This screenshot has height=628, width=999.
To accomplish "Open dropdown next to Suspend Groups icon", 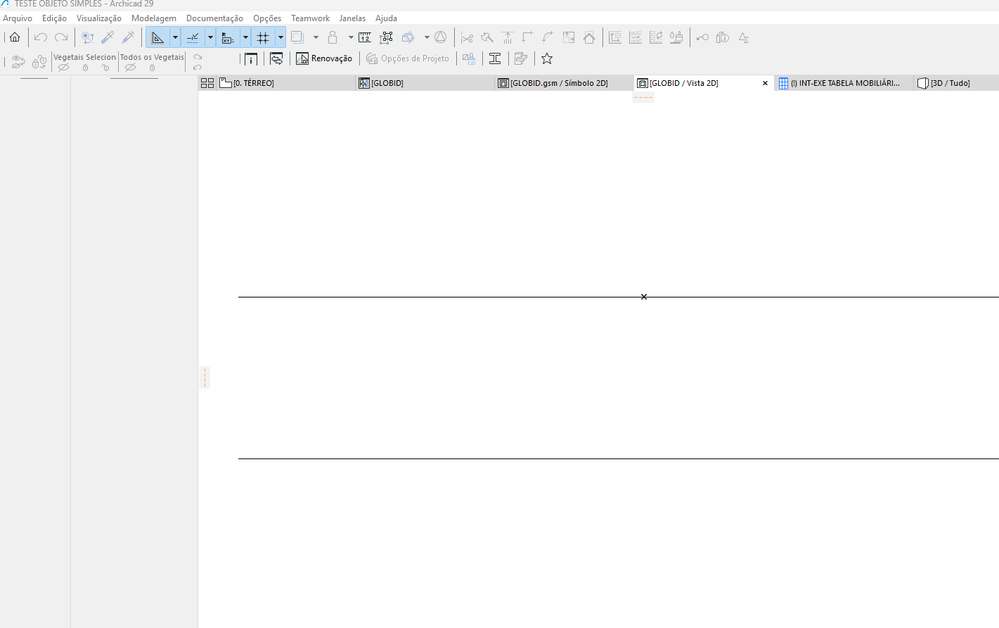I will click(350, 38).
